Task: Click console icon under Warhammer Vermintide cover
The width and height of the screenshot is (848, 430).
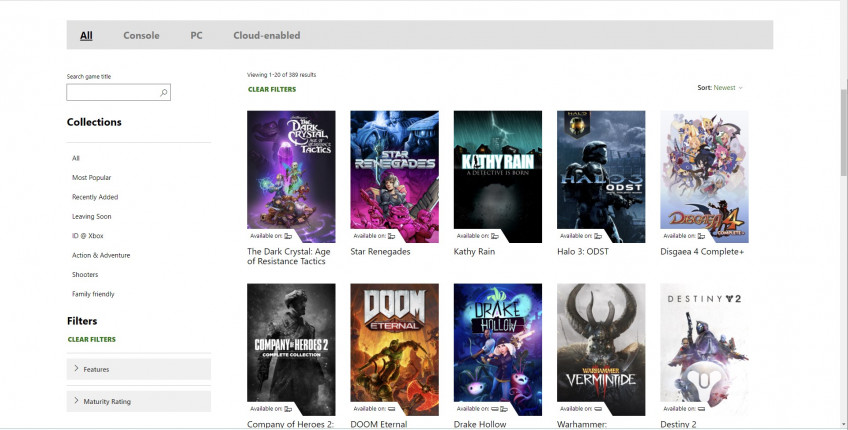Action: tap(598, 409)
